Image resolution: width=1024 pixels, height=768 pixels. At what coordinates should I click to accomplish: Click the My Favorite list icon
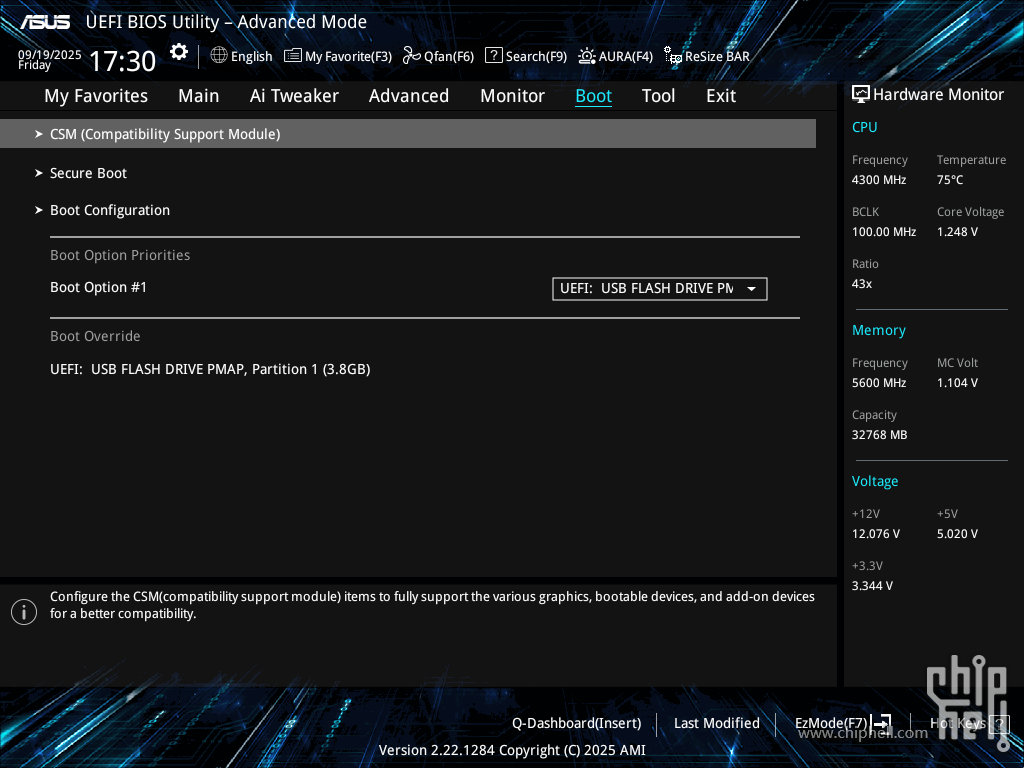click(293, 56)
